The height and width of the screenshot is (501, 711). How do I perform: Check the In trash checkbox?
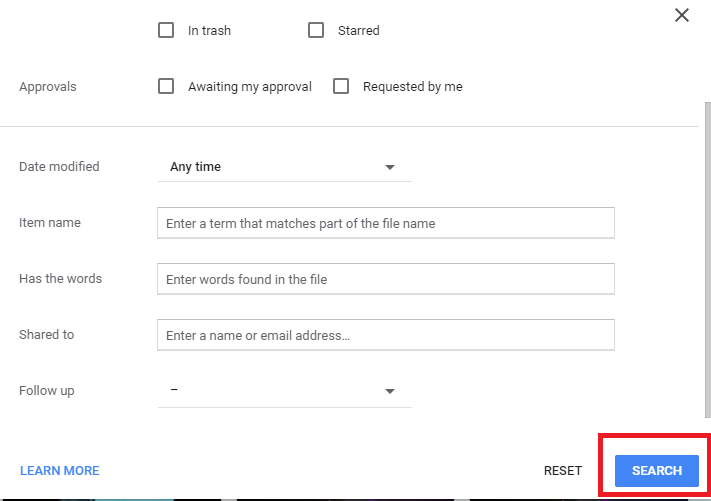click(x=166, y=30)
